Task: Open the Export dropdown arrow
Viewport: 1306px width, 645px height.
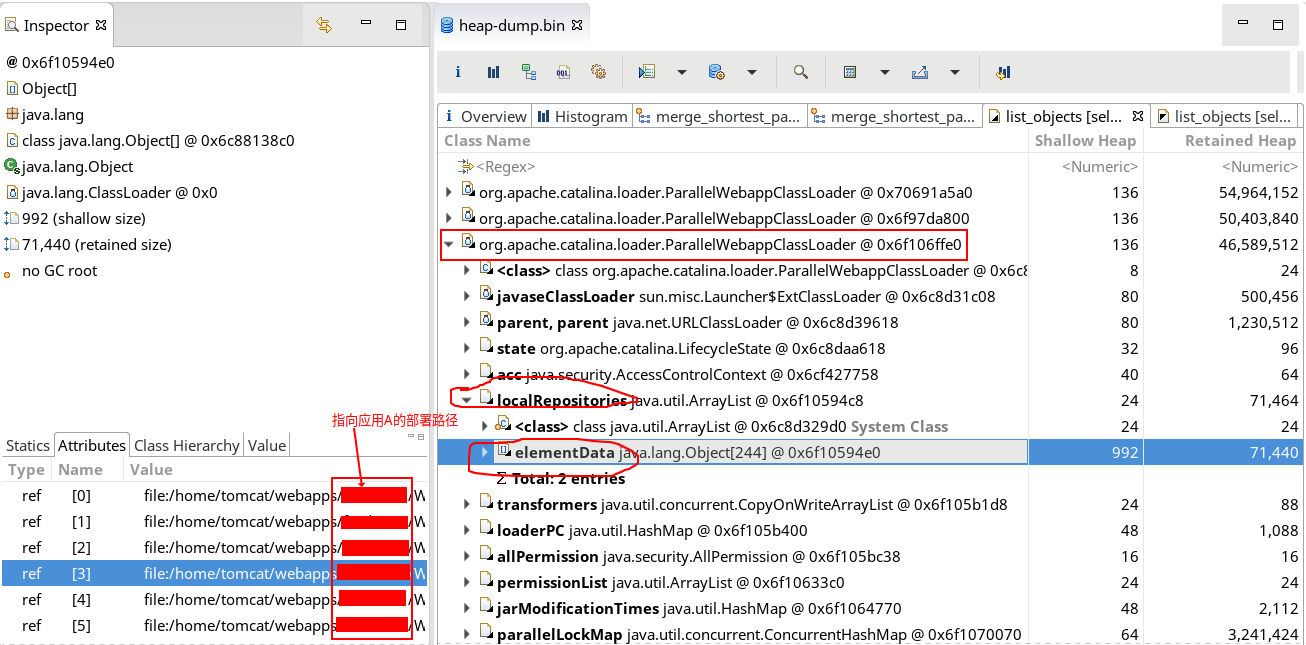Action: pyautogui.click(x=955, y=72)
